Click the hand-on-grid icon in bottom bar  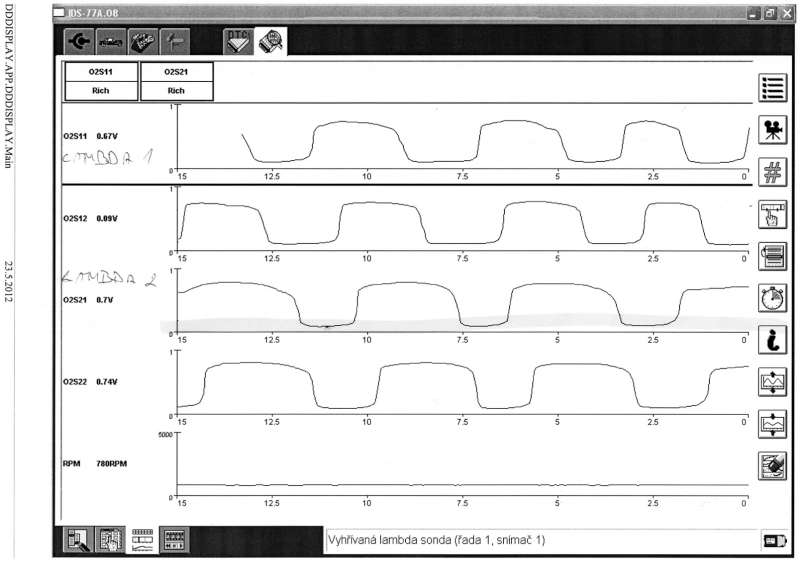(110, 540)
